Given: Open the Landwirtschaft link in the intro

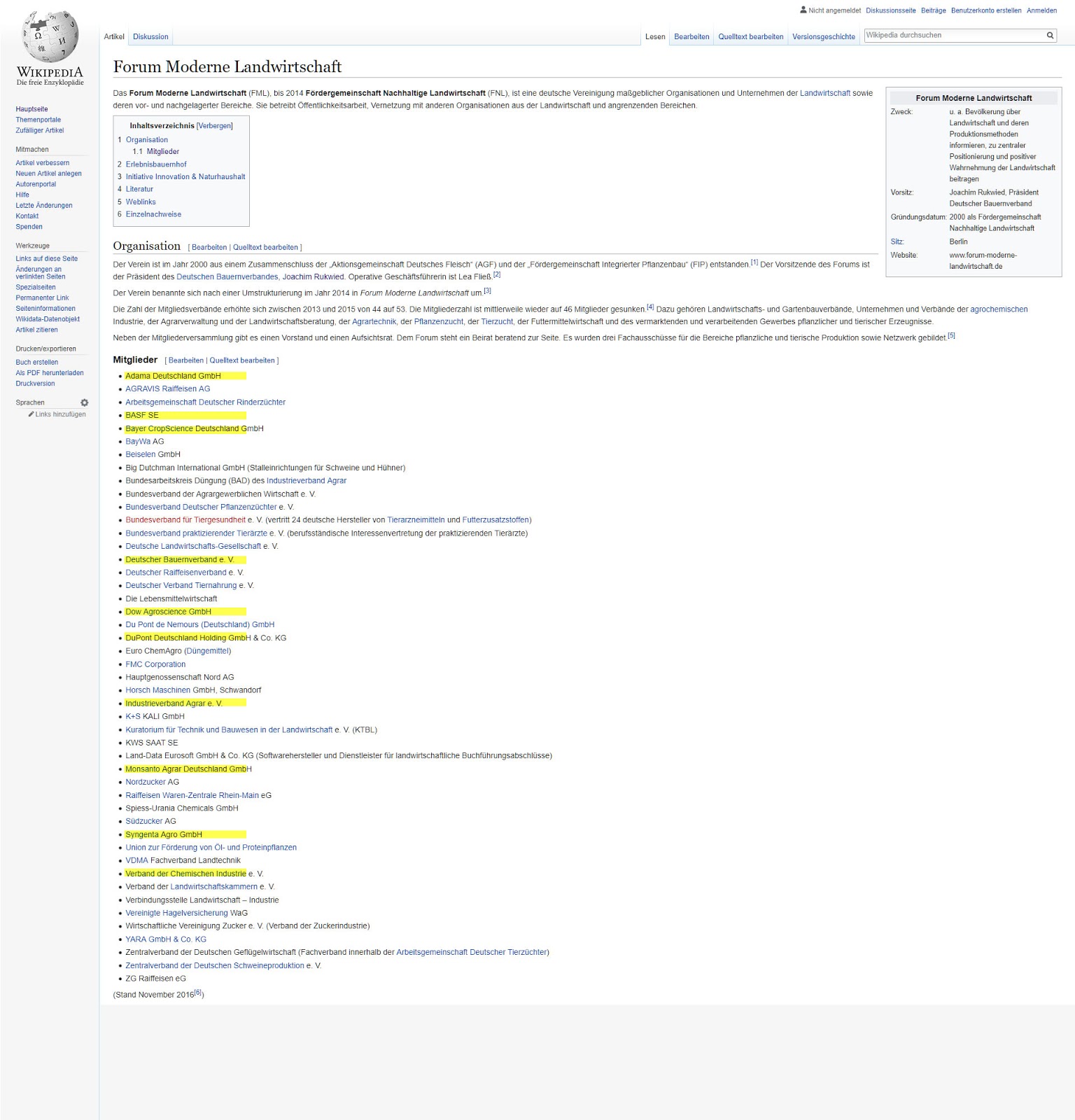Looking at the screenshot, I should click(x=825, y=93).
